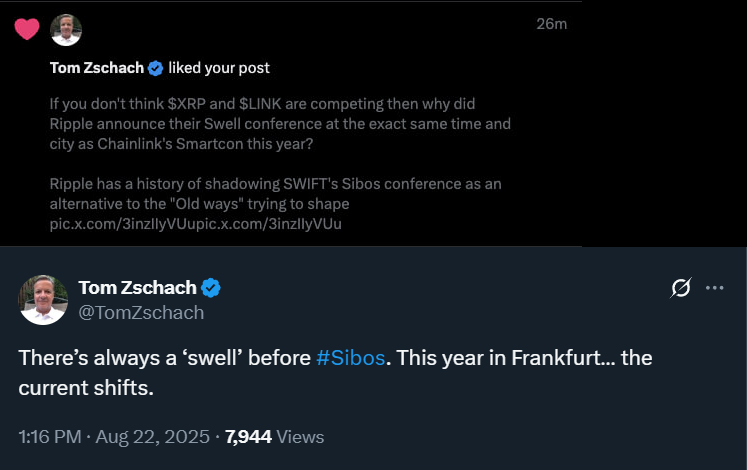Open the small profile avatar in the notification
Screen dimensions: 747x470
click(x=66, y=30)
